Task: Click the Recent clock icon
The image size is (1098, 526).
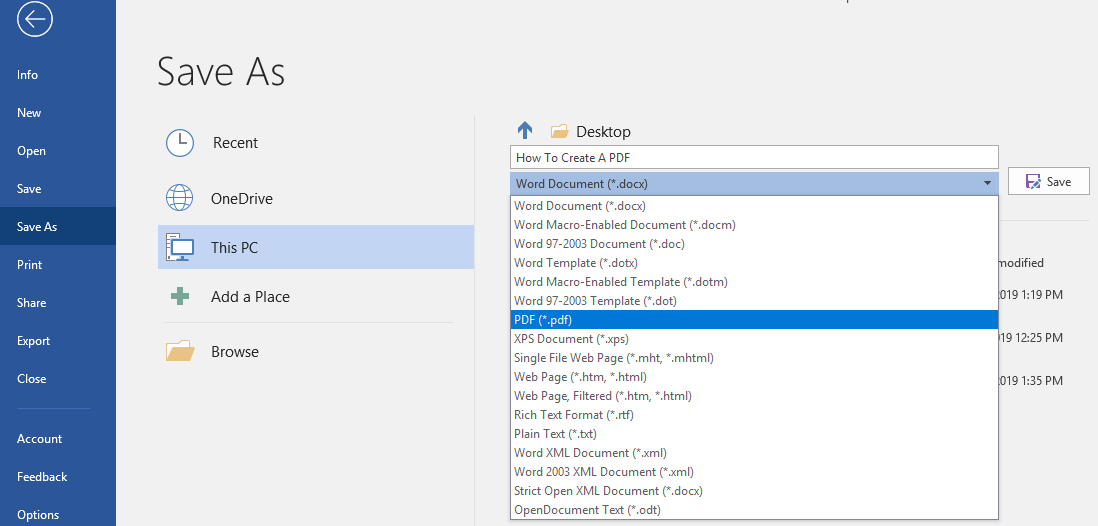Action: (180, 143)
